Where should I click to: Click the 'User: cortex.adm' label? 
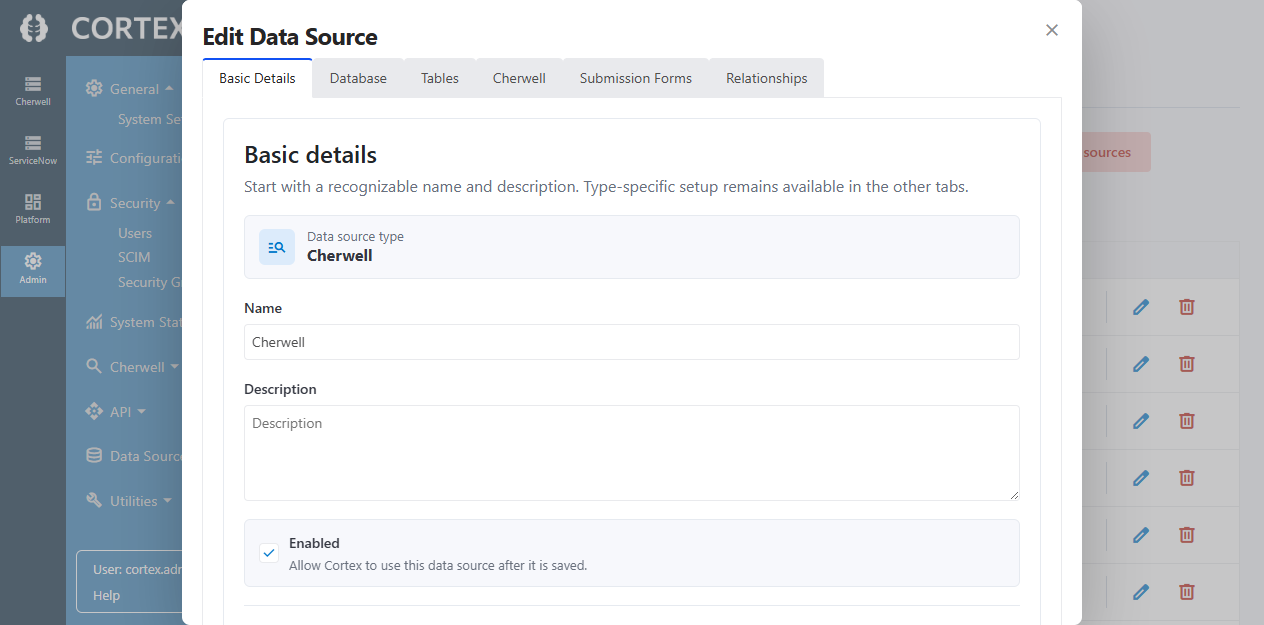coord(137,569)
